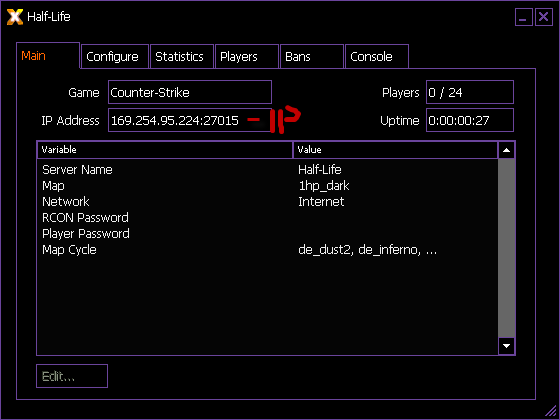Viewport: 560px width, 420px height.
Task: Switch to the Console tab
Action: coord(377,56)
